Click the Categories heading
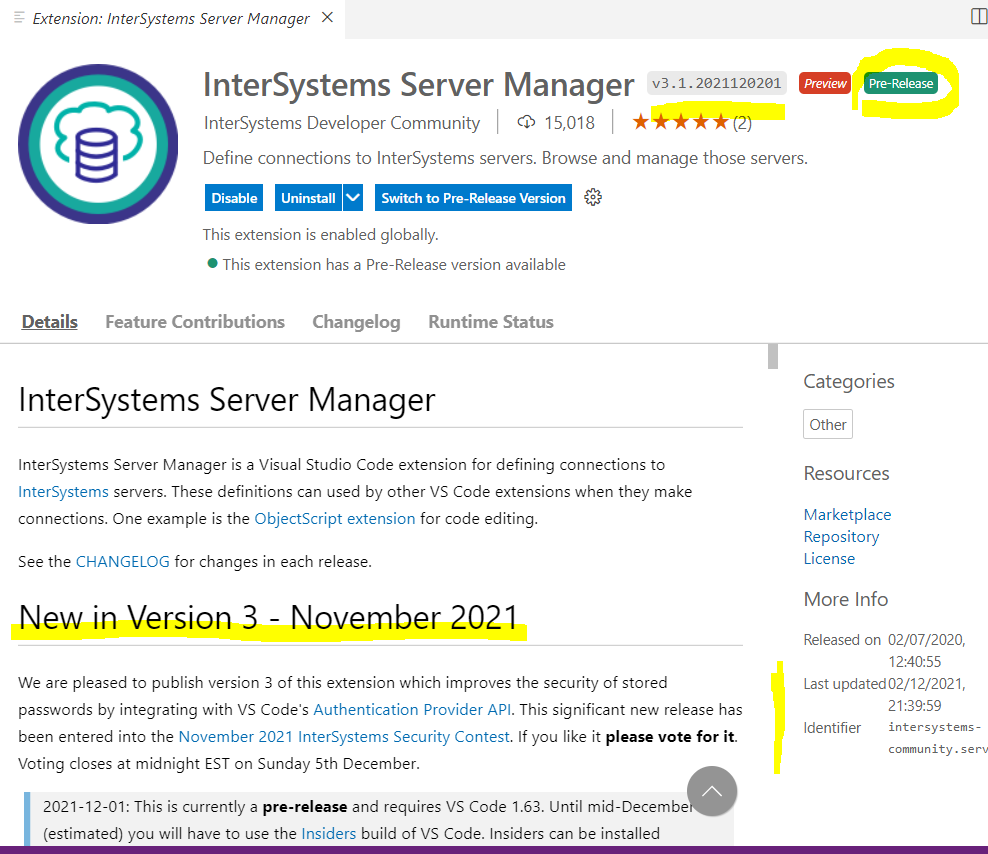 [849, 381]
